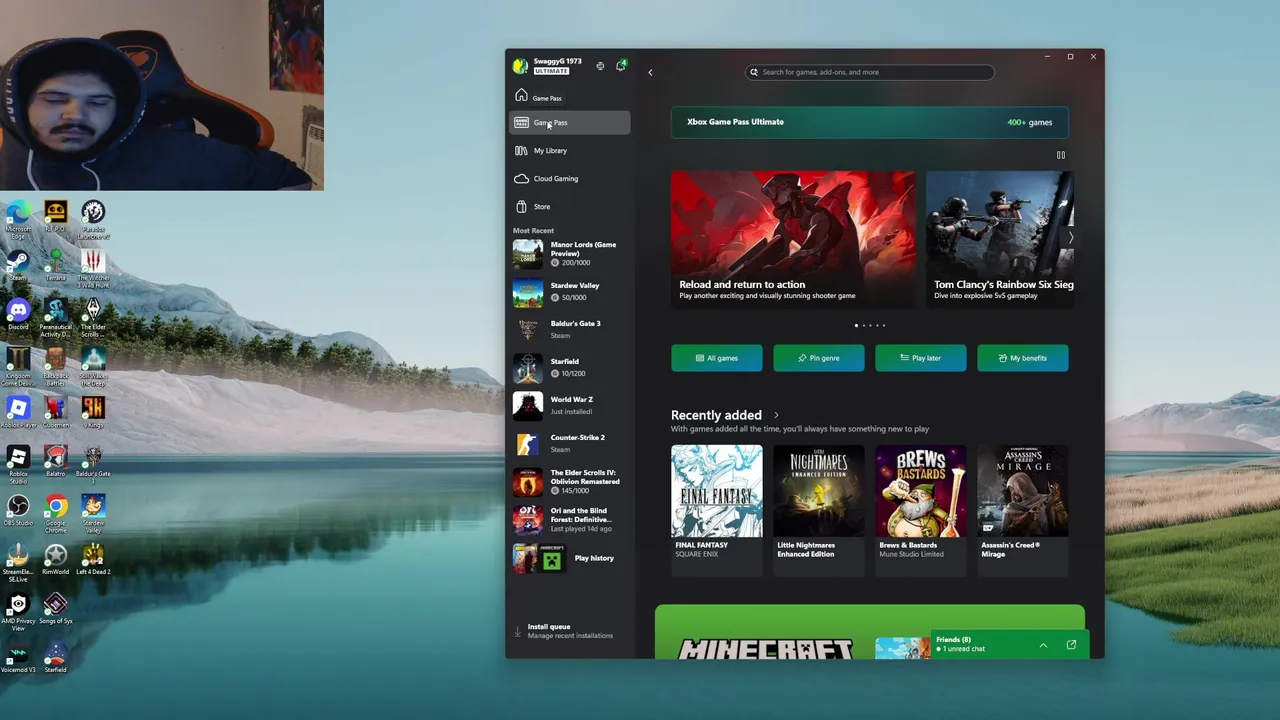Select Terraria desktop icon

[55, 266]
